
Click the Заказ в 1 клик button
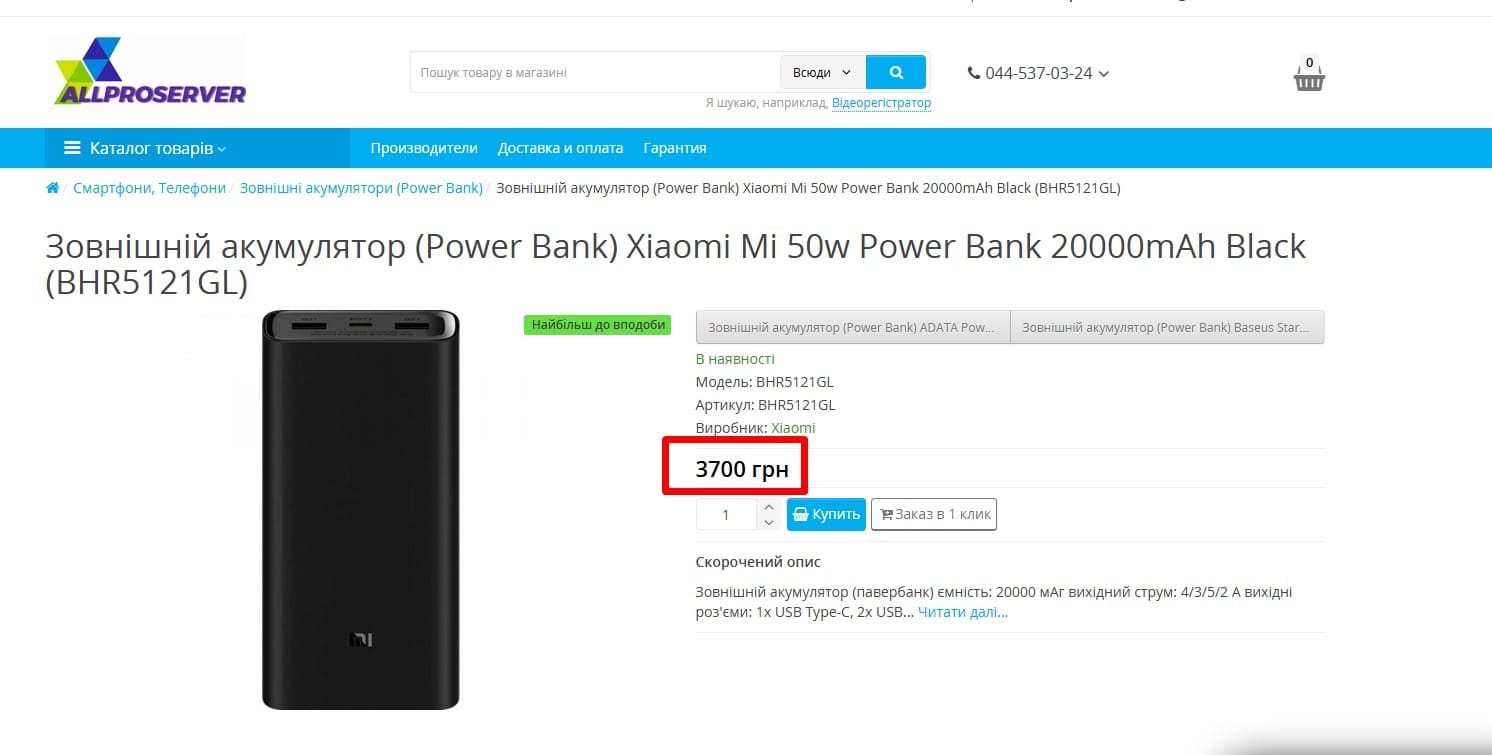point(934,514)
